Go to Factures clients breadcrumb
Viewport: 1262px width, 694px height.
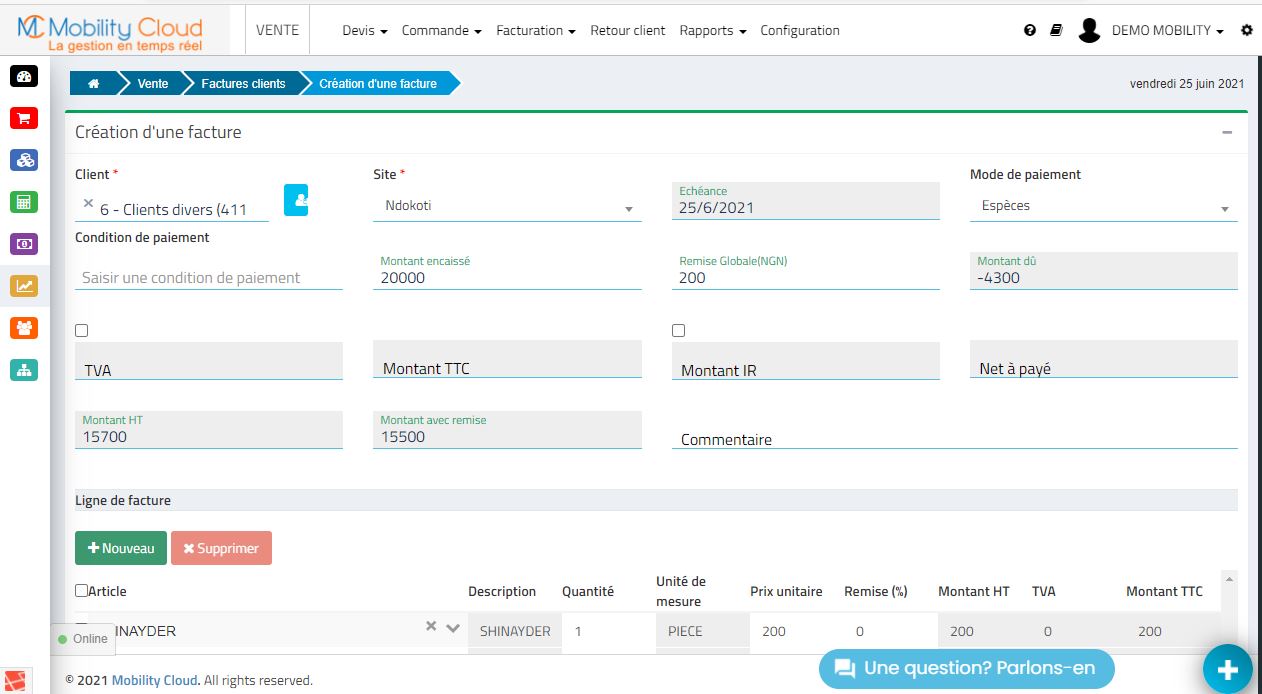[x=243, y=84]
